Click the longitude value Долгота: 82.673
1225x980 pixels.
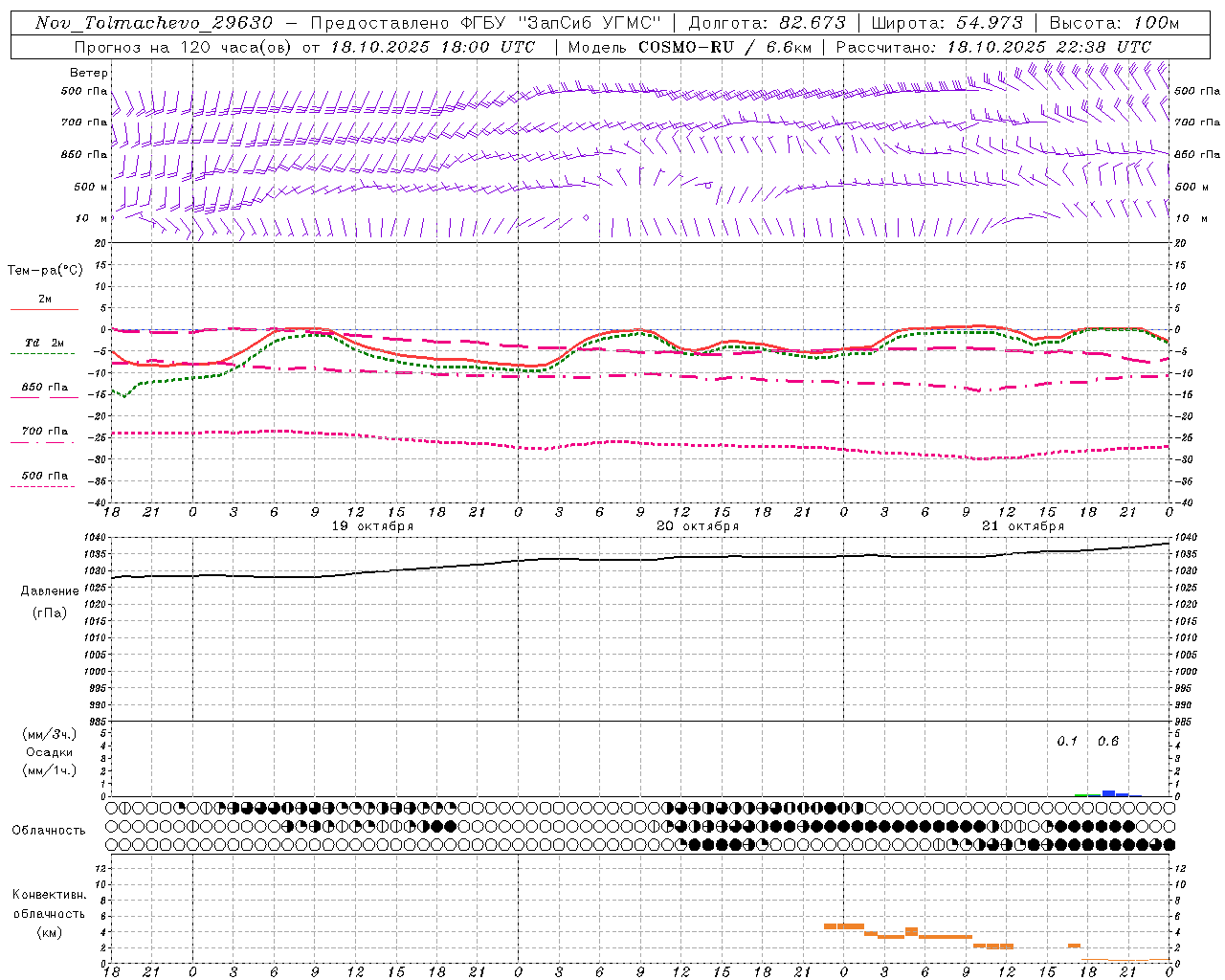[767, 23]
